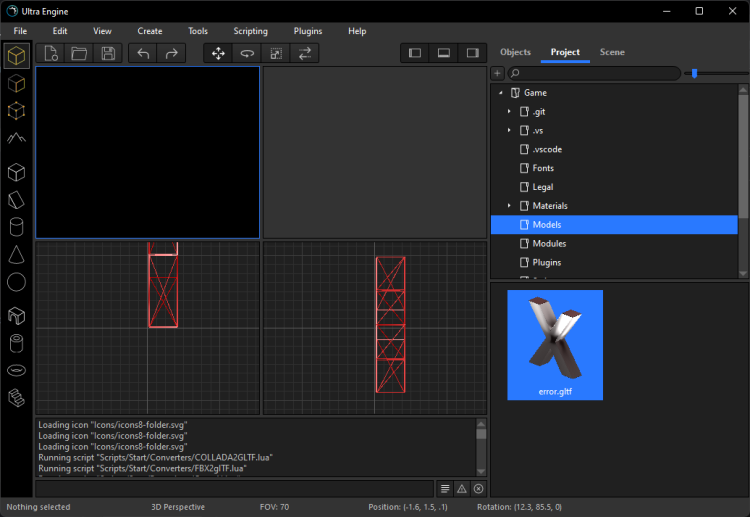This screenshot has width=750, height=517.
Task: Toggle the left side panel visibility
Action: point(415,53)
